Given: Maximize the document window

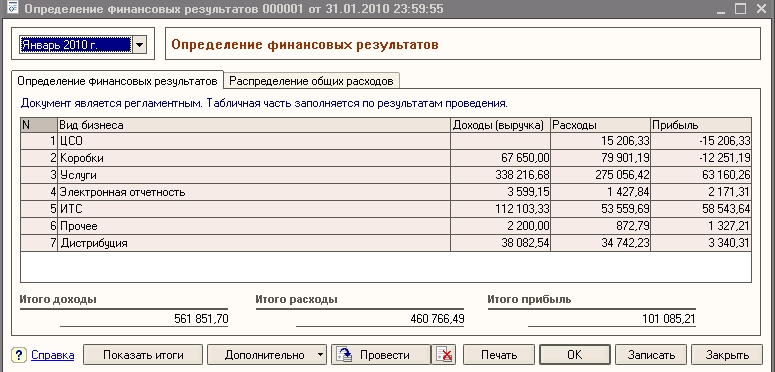Looking at the screenshot, I should click(740, 8).
